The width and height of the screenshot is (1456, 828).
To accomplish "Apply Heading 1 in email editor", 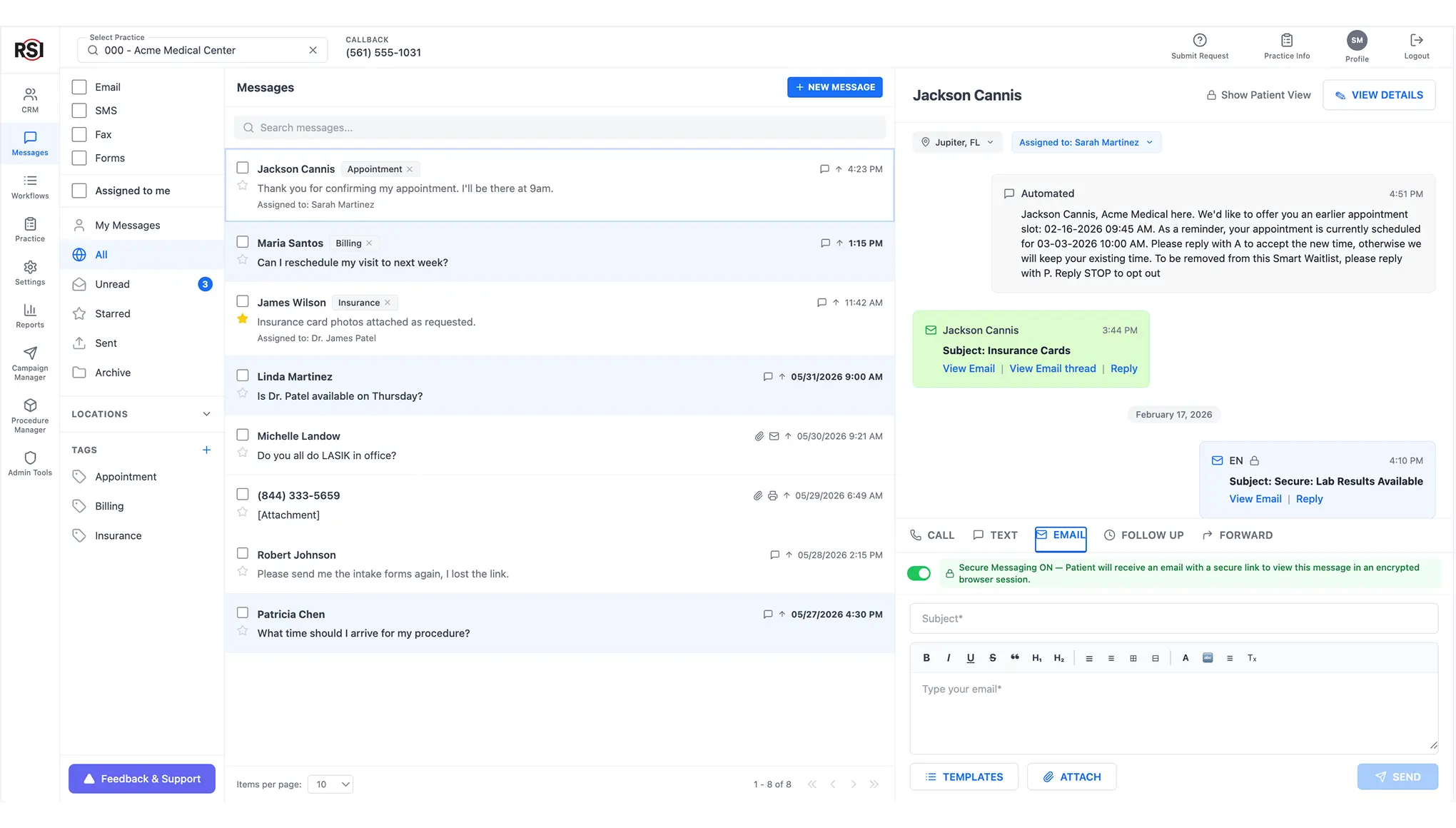I will click(1037, 658).
